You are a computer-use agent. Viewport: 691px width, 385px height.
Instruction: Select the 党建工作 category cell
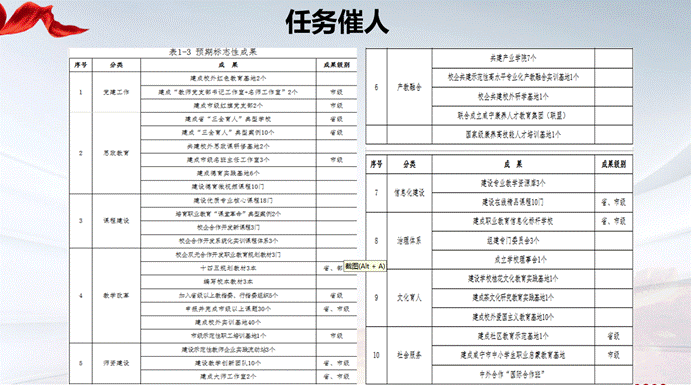click(116, 92)
